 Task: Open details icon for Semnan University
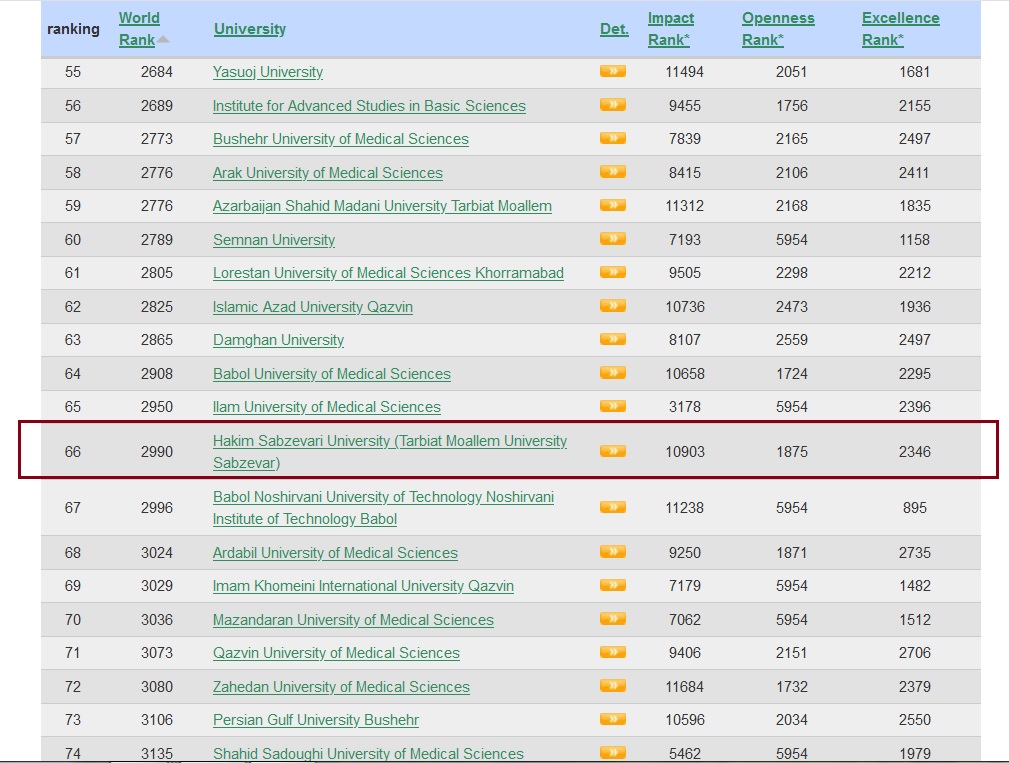[613, 239]
